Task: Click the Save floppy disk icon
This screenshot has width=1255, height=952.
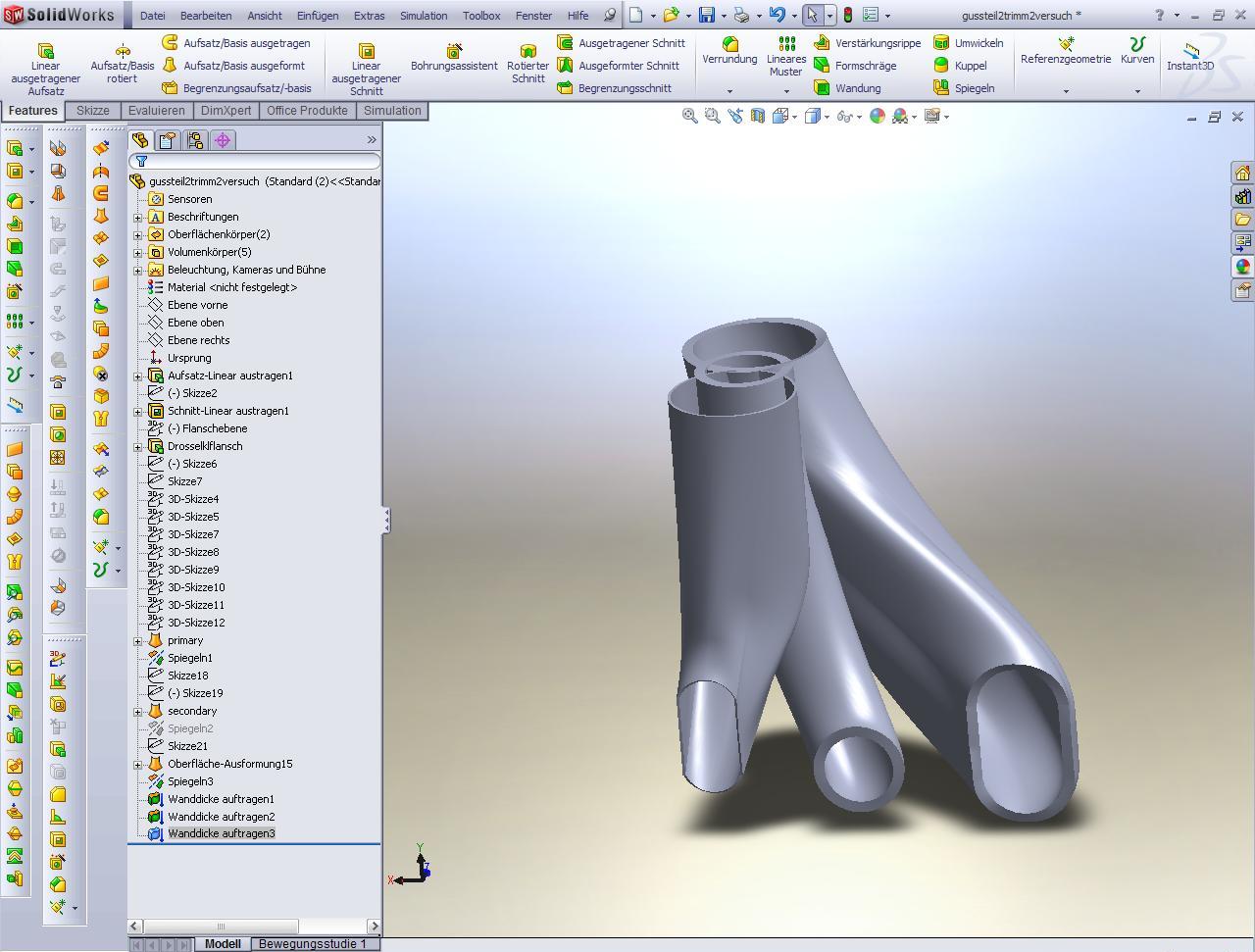Action: pyautogui.click(x=706, y=16)
